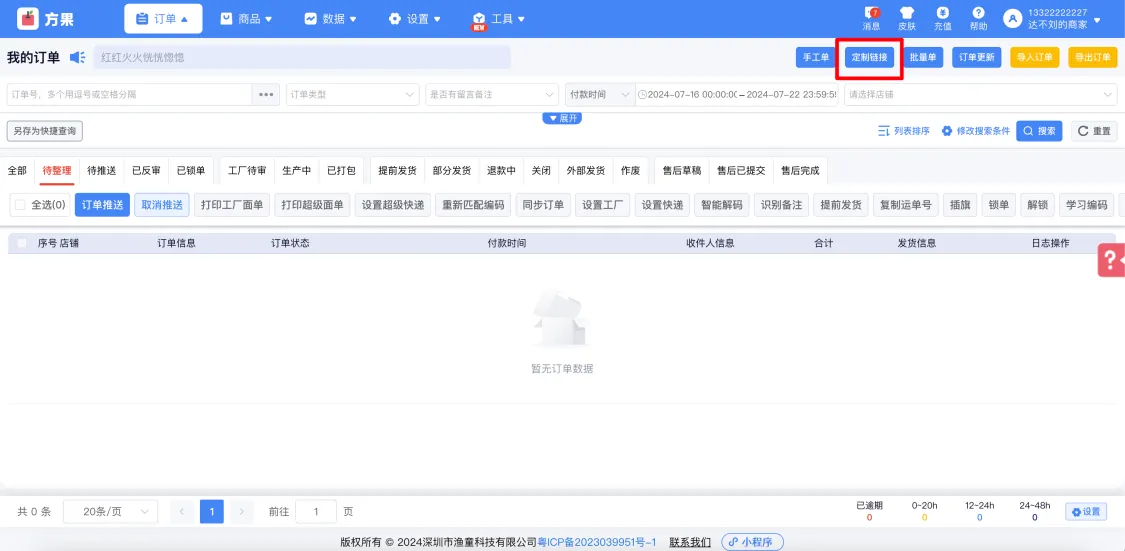Click the blue 搜索 search button

coord(1039,131)
